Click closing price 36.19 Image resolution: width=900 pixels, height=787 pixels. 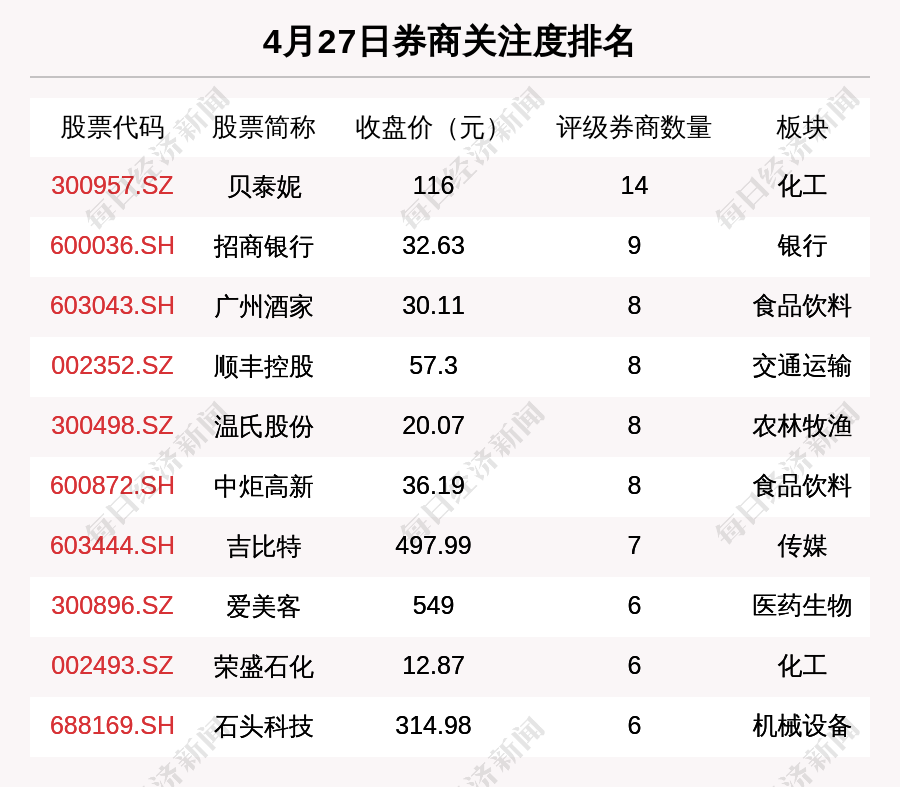coord(433,486)
